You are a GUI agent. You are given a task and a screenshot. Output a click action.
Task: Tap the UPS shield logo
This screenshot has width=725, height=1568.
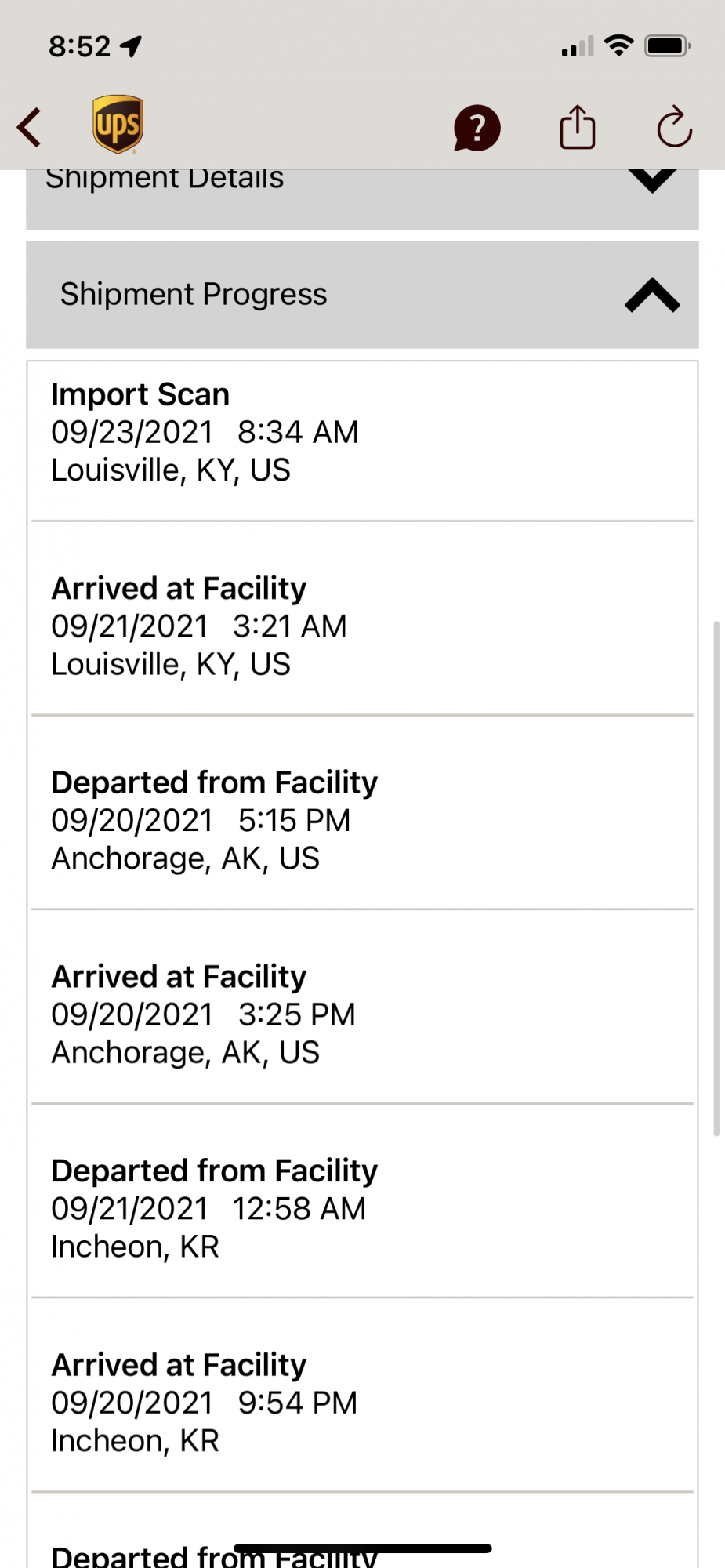coord(118,124)
